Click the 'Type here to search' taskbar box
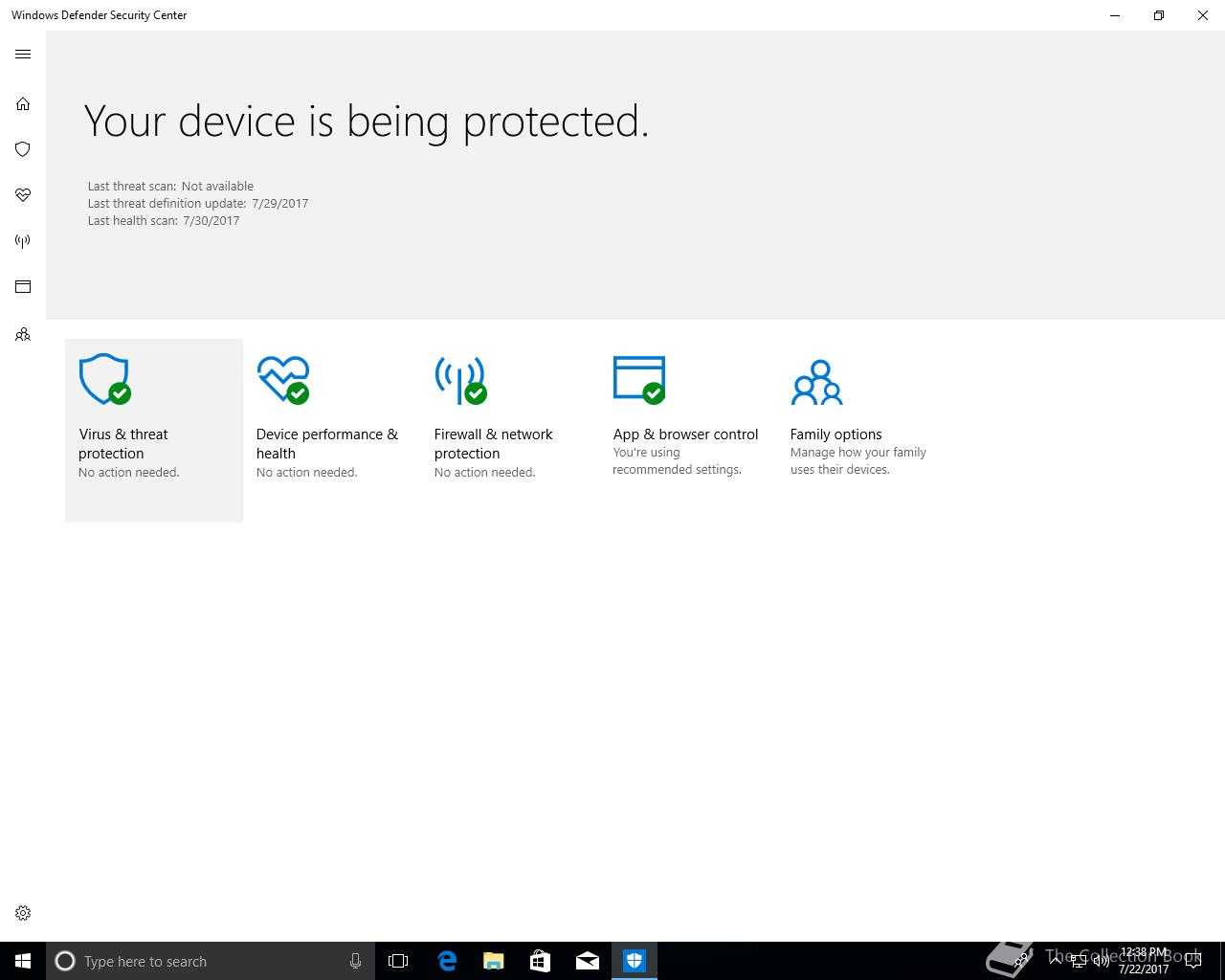Viewport: 1225px width, 980px height. (210, 961)
